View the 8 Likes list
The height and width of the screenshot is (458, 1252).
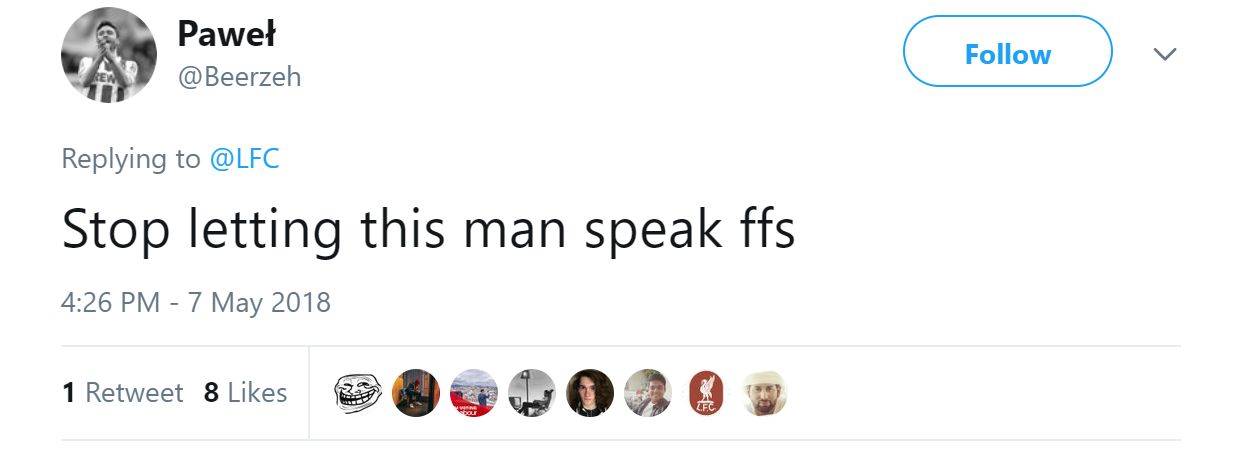click(245, 393)
